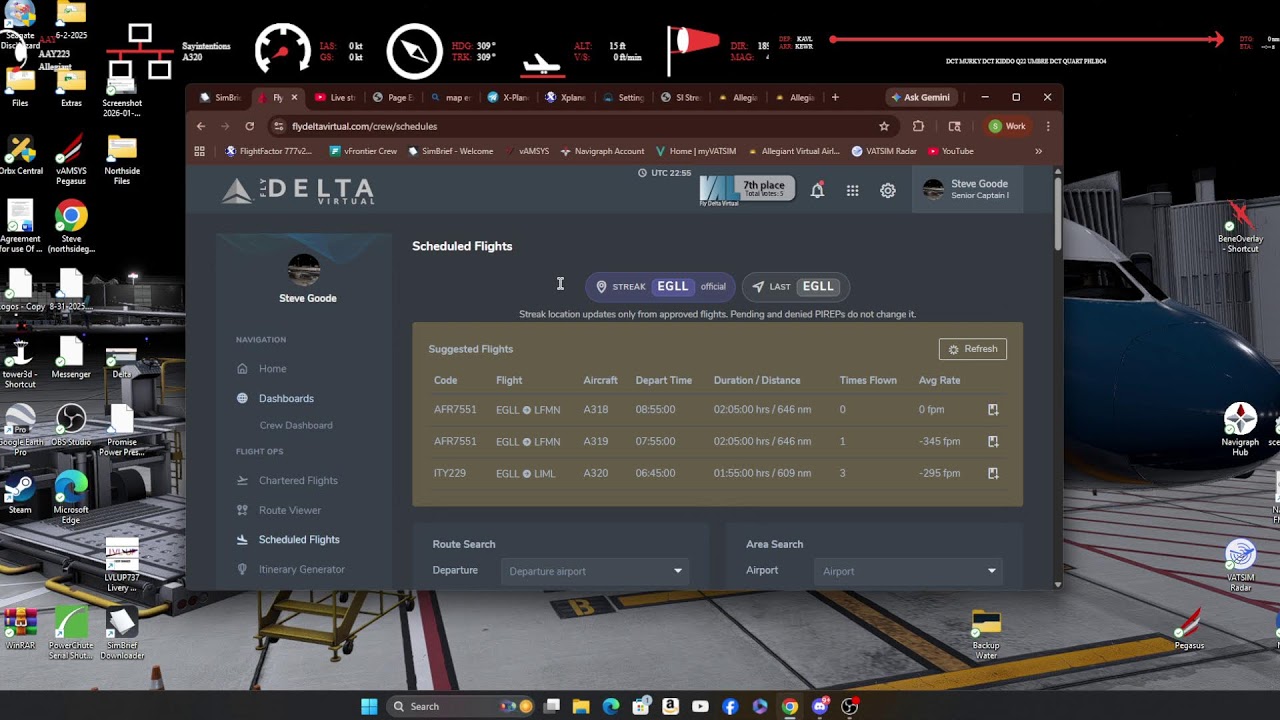Switch to the SimBrief browser tab
1280x720 pixels.
pyautogui.click(x=221, y=97)
